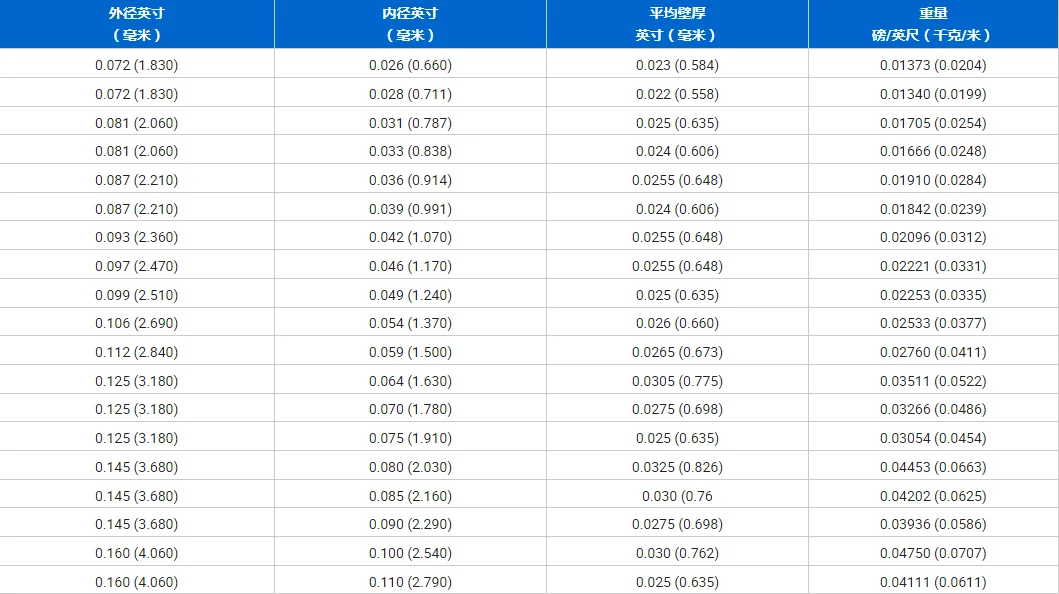Select the 平均壁厚 column header

tap(677, 24)
